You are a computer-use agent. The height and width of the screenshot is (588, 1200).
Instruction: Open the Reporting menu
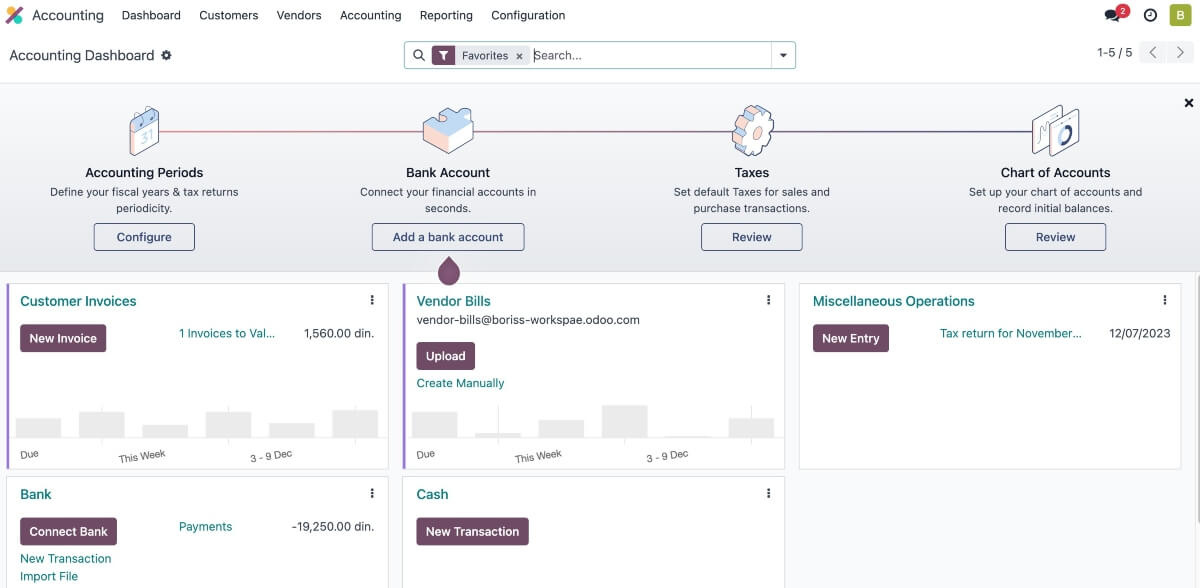446,15
